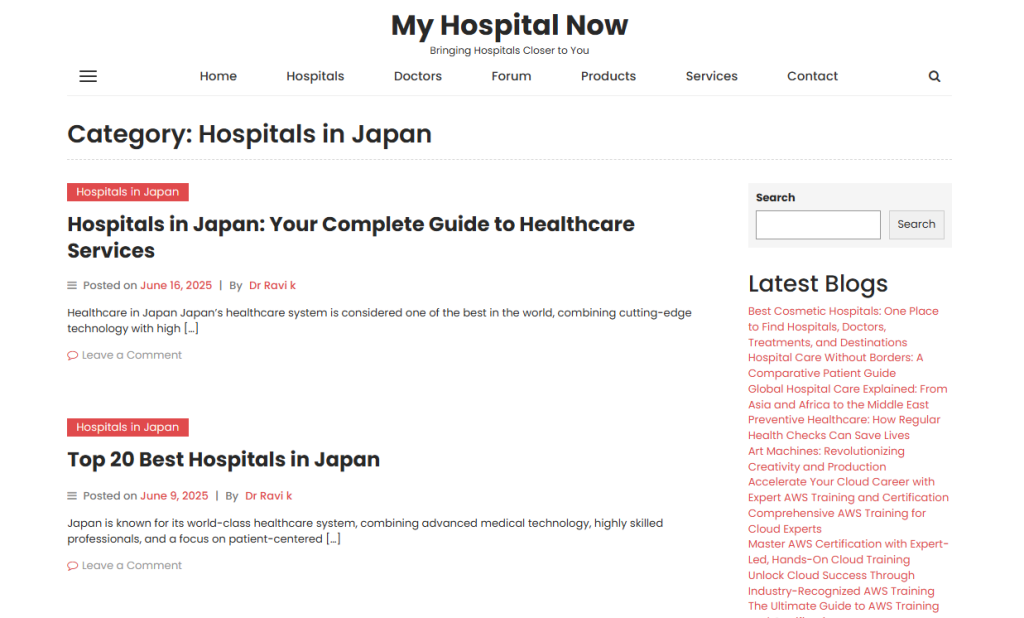Click the June 9, 2025 post date
The height and width of the screenshot is (618, 1024).
pos(174,496)
